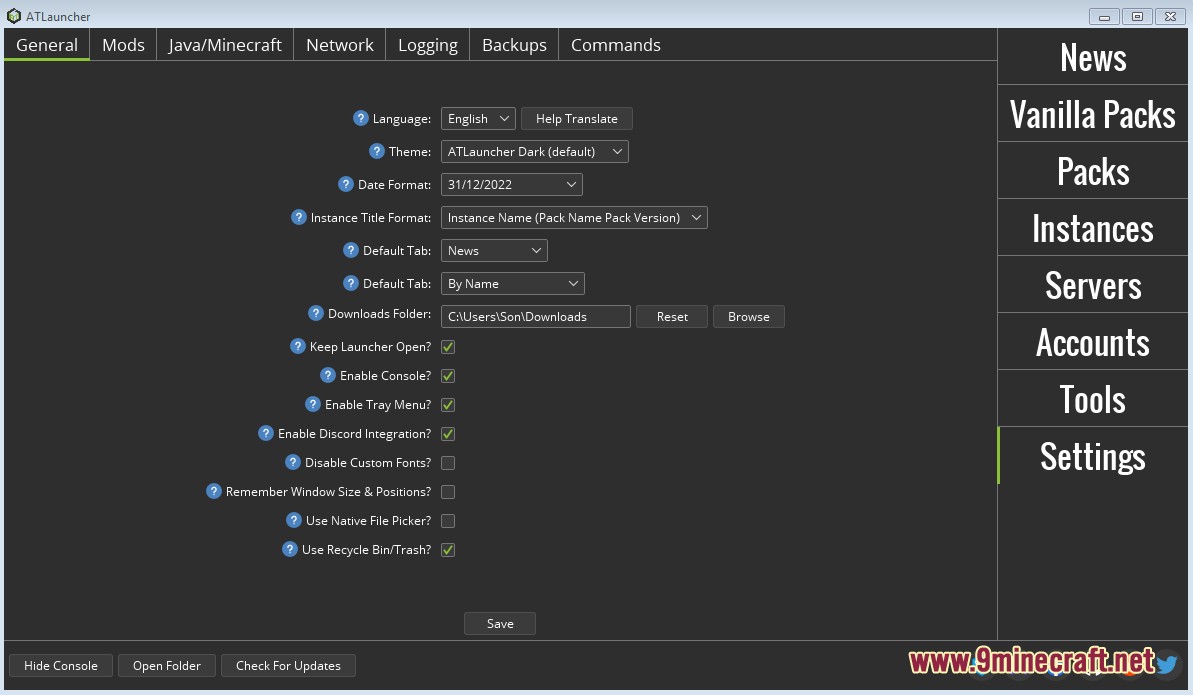Image resolution: width=1193 pixels, height=695 pixels.
Task: Select the General settings tab
Action: (x=47, y=45)
